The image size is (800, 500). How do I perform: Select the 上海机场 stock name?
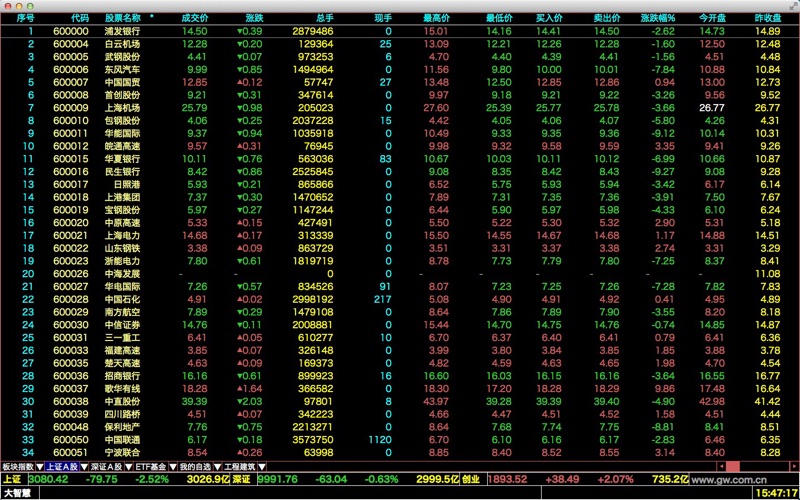pos(122,108)
